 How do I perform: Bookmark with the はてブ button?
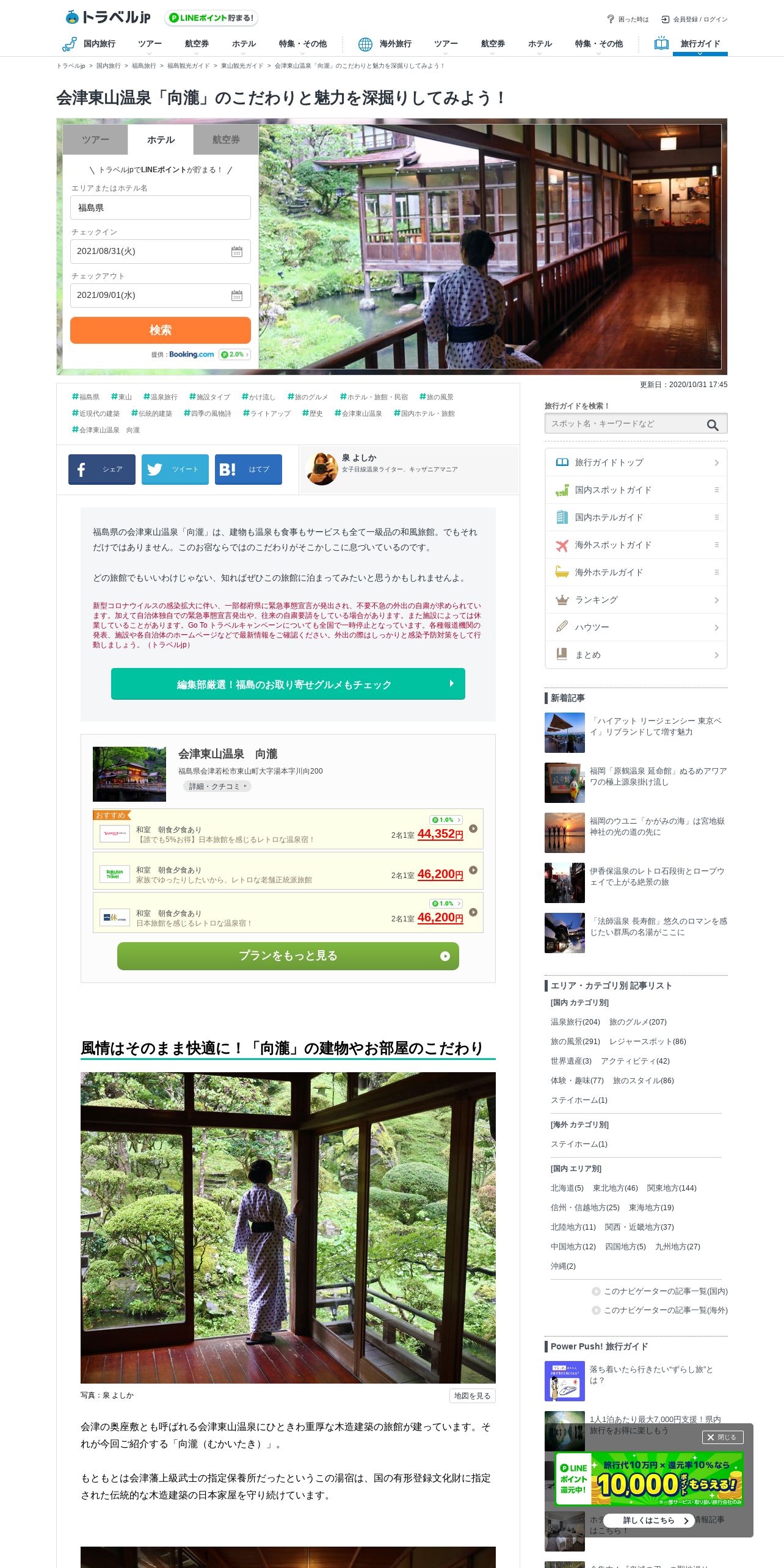249,470
